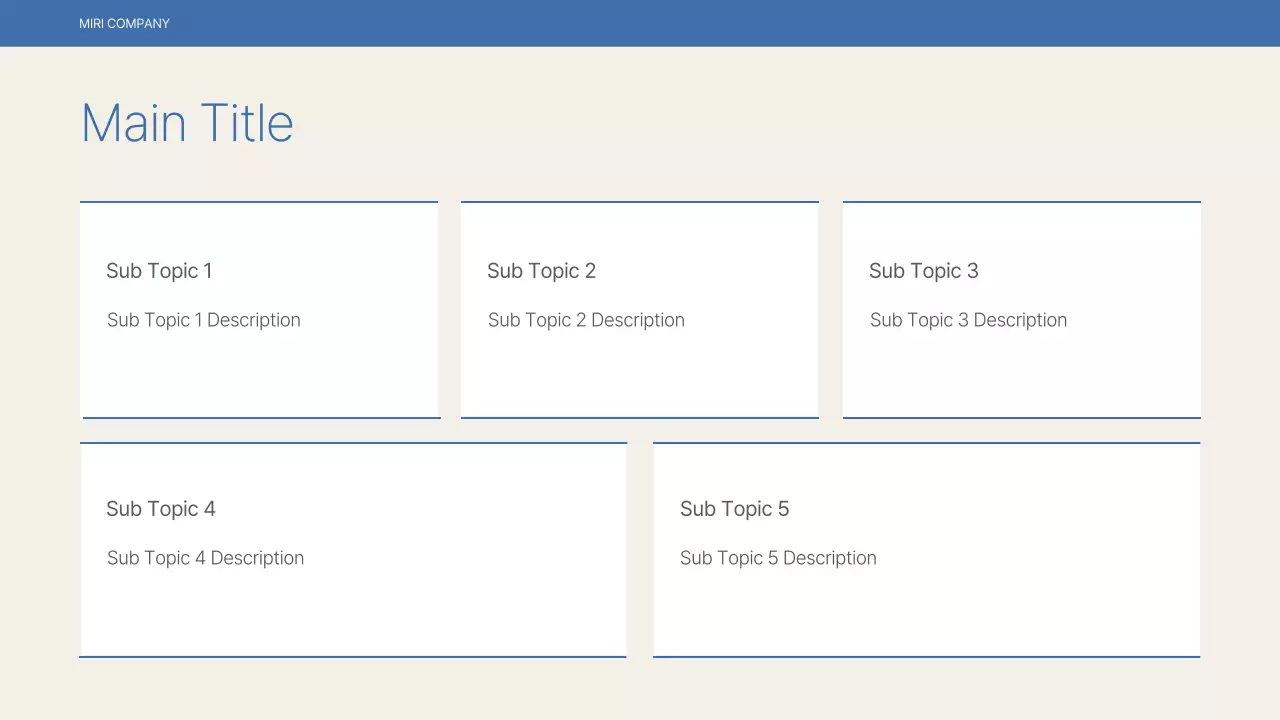1280x720 pixels.
Task: Click the Sub Topic 2 Description text
Action: pyautogui.click(x=586, y=320)
